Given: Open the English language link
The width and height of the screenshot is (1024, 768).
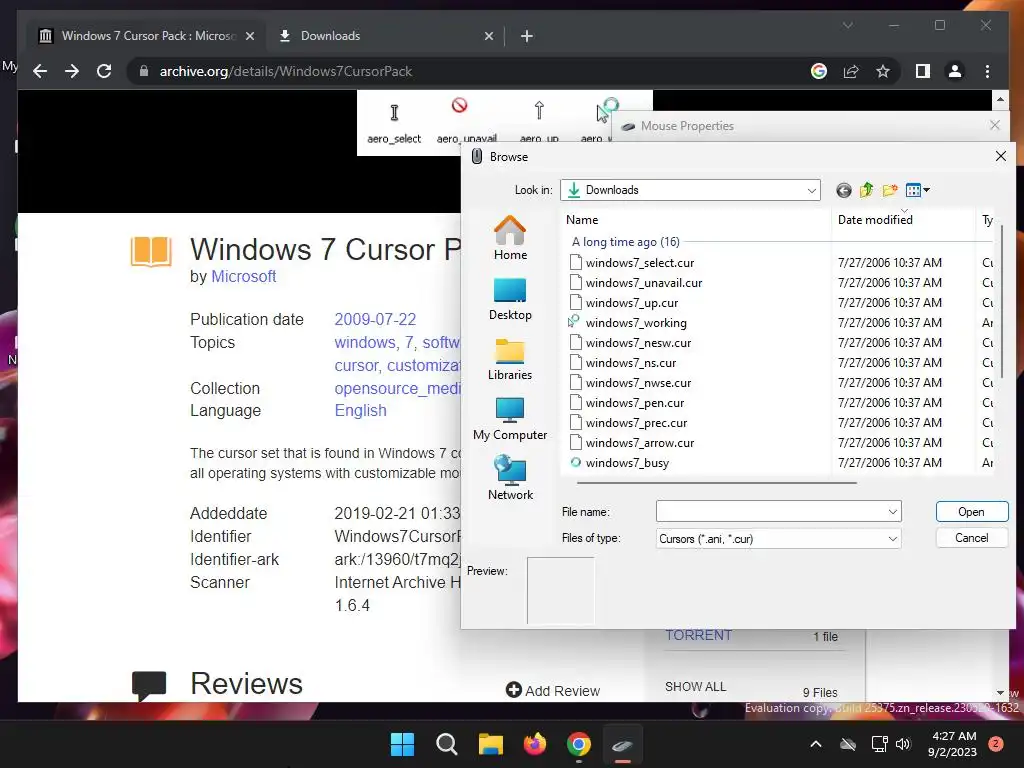Looking at the screenshot, I should pos(360,411).
